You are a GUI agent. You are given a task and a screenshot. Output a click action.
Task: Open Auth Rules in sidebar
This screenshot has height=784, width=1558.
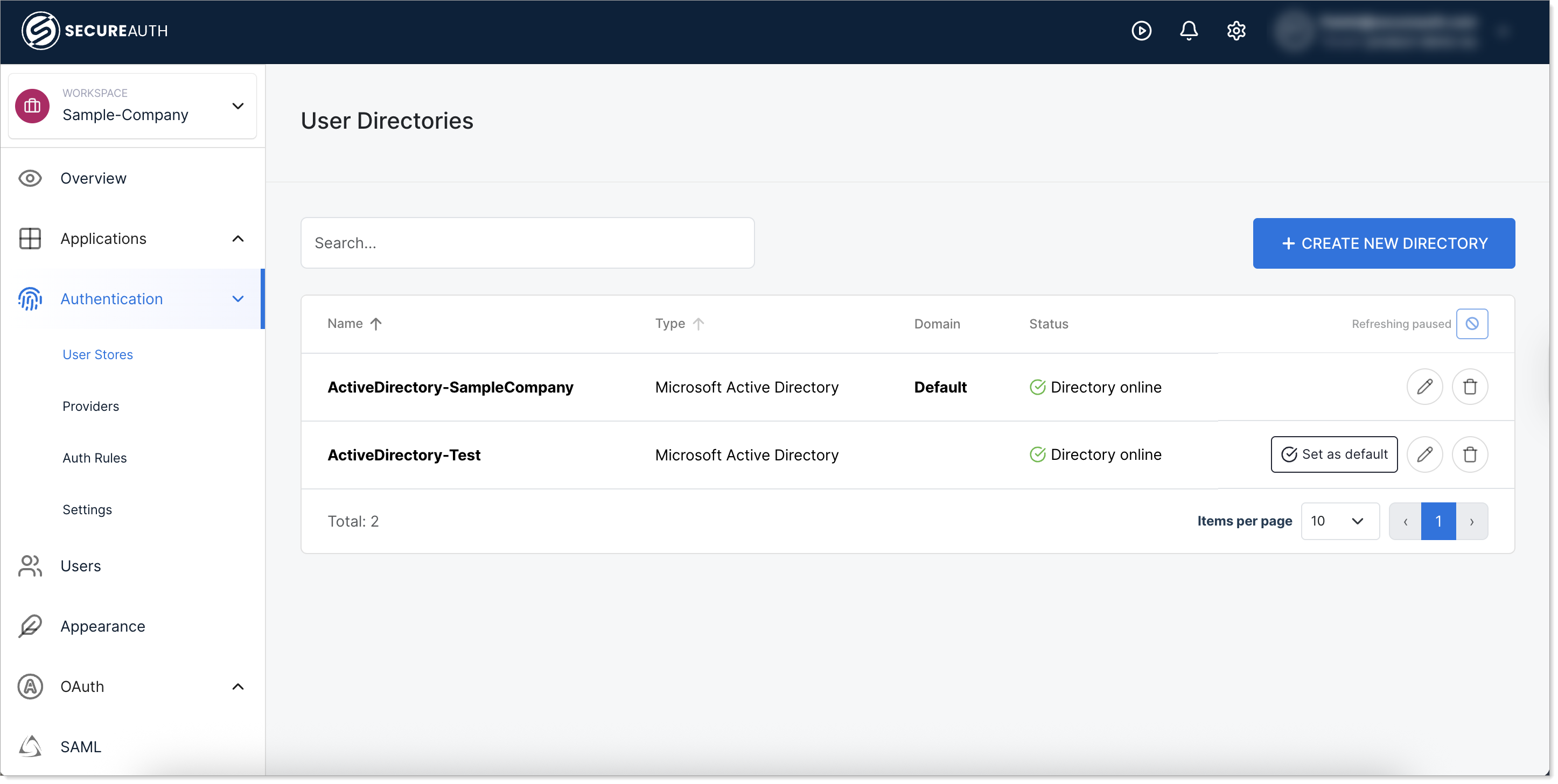click(x=94, y=458)
